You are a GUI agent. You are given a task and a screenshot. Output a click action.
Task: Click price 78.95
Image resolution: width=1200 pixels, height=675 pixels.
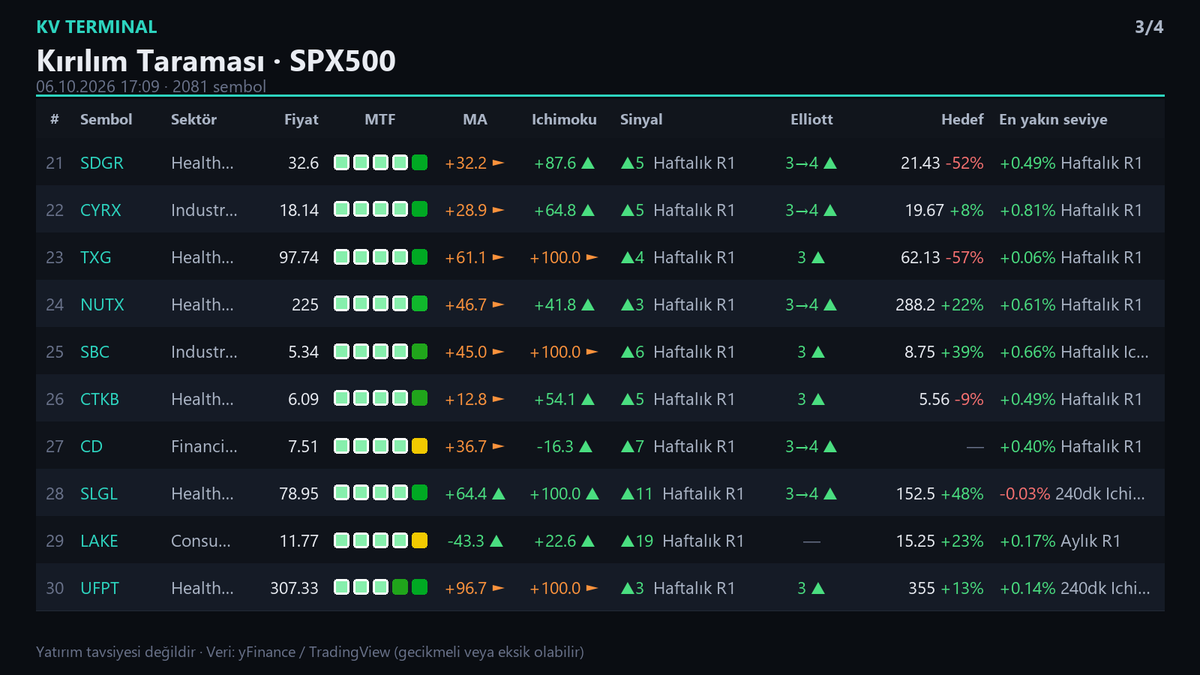click(299, 494)
